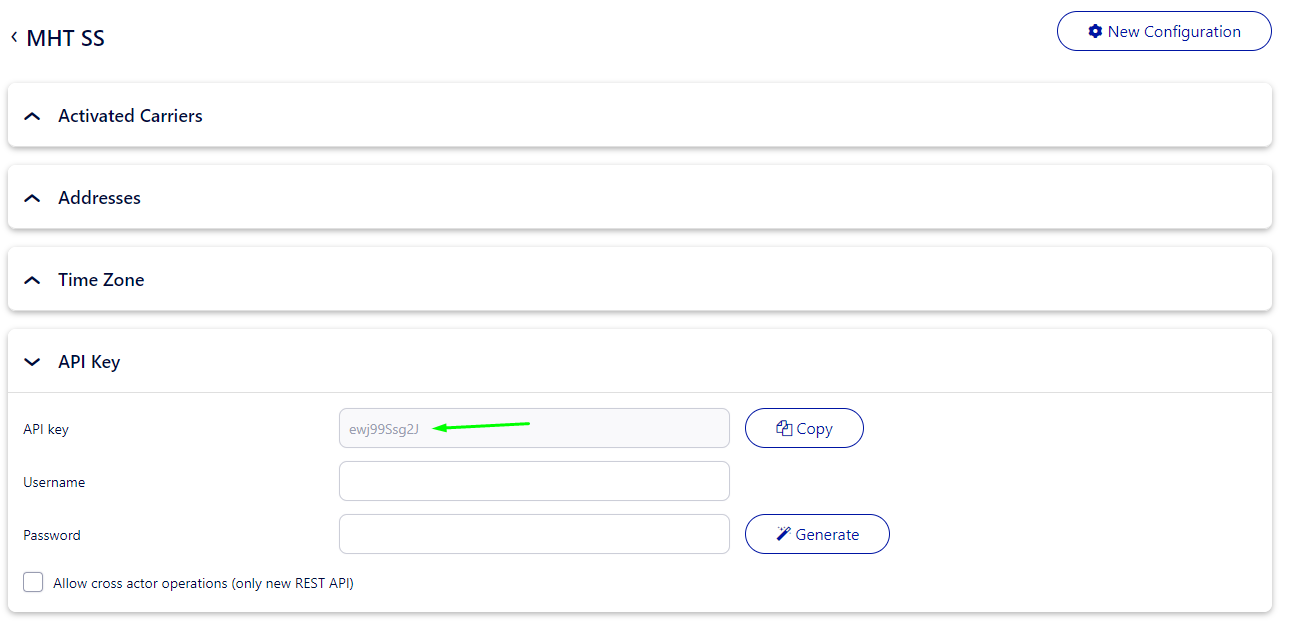Expand the Activated Carriers chevron
Image resolution: width=1290 pixels, height=622 pixels.
point(32,116)
